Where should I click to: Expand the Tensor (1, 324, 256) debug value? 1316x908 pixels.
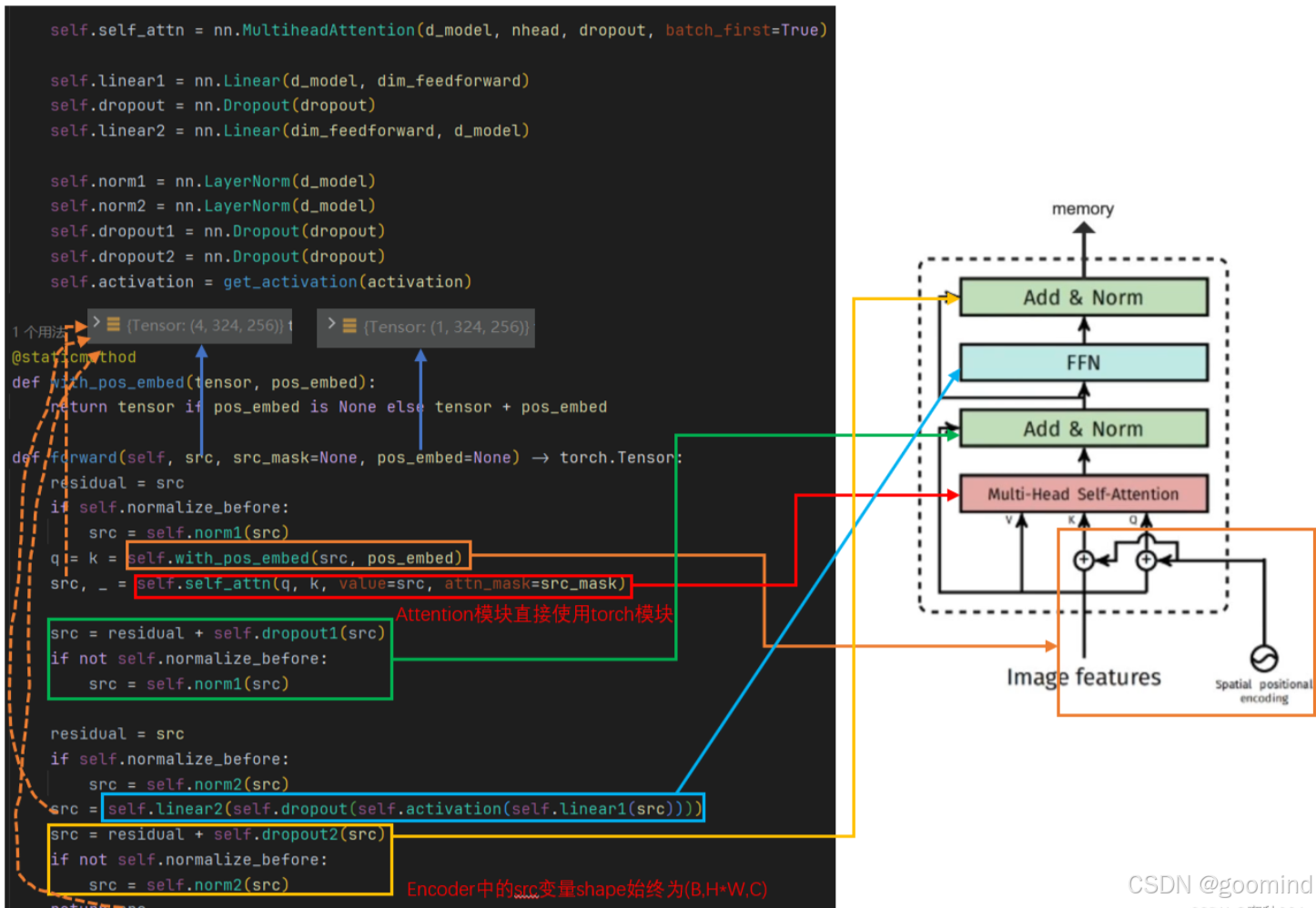click(x=331, y=323)
